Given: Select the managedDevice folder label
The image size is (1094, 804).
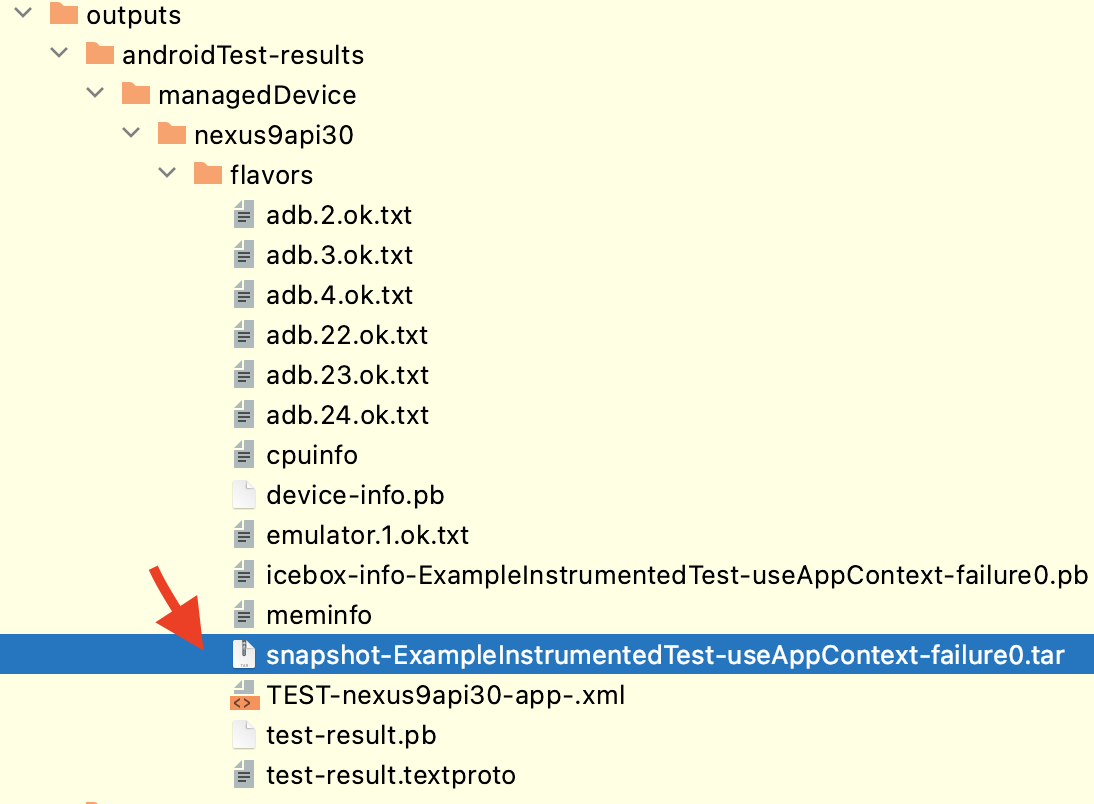Looking at the screenshot, I should 257,94.
